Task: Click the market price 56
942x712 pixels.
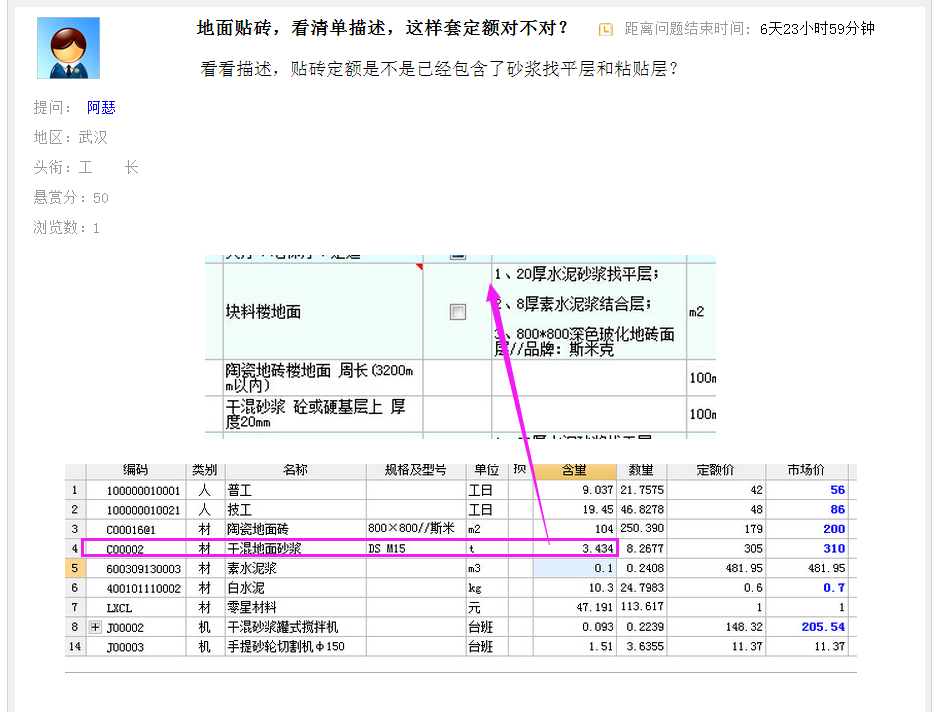Action: [837, 490]
